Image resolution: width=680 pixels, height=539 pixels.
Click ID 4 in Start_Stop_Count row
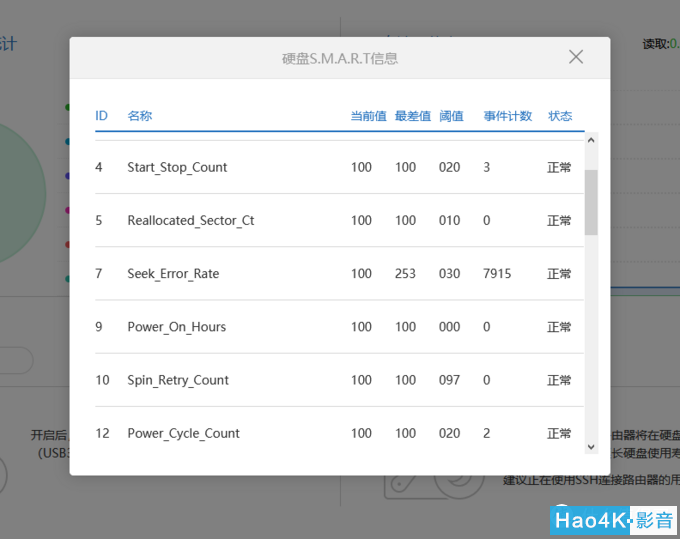(99, 167)
